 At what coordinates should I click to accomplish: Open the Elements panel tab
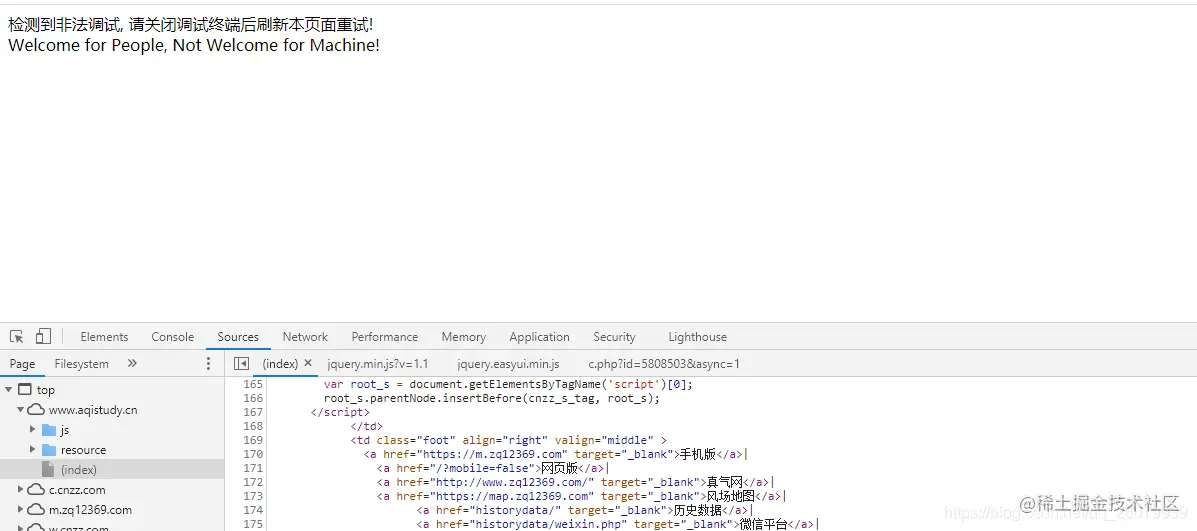104,336
